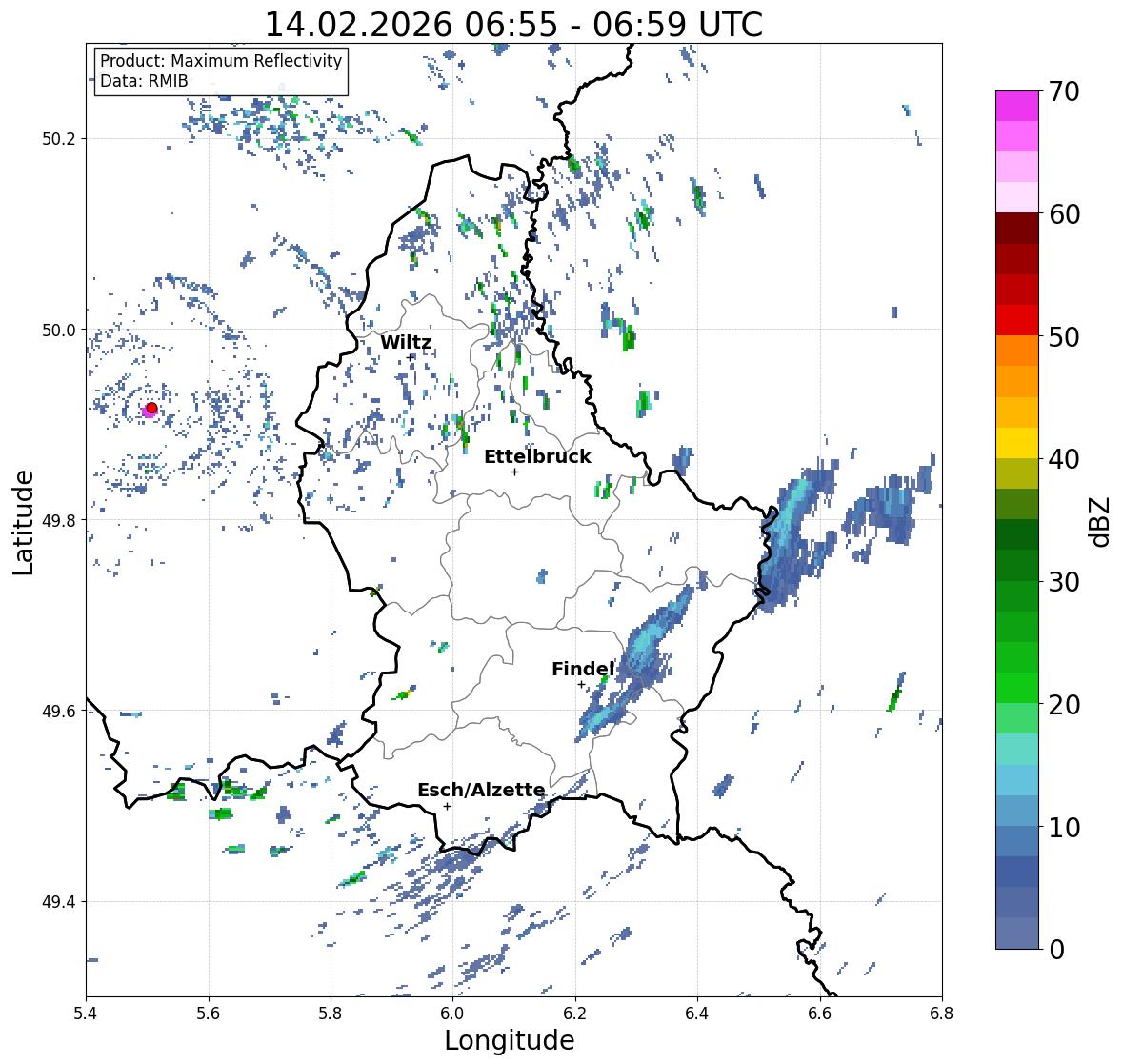Click the 5.6 longitude tick label
Image resolution: width=1123 pixels, height=1064 pixels.
(x=209, y=1014)
